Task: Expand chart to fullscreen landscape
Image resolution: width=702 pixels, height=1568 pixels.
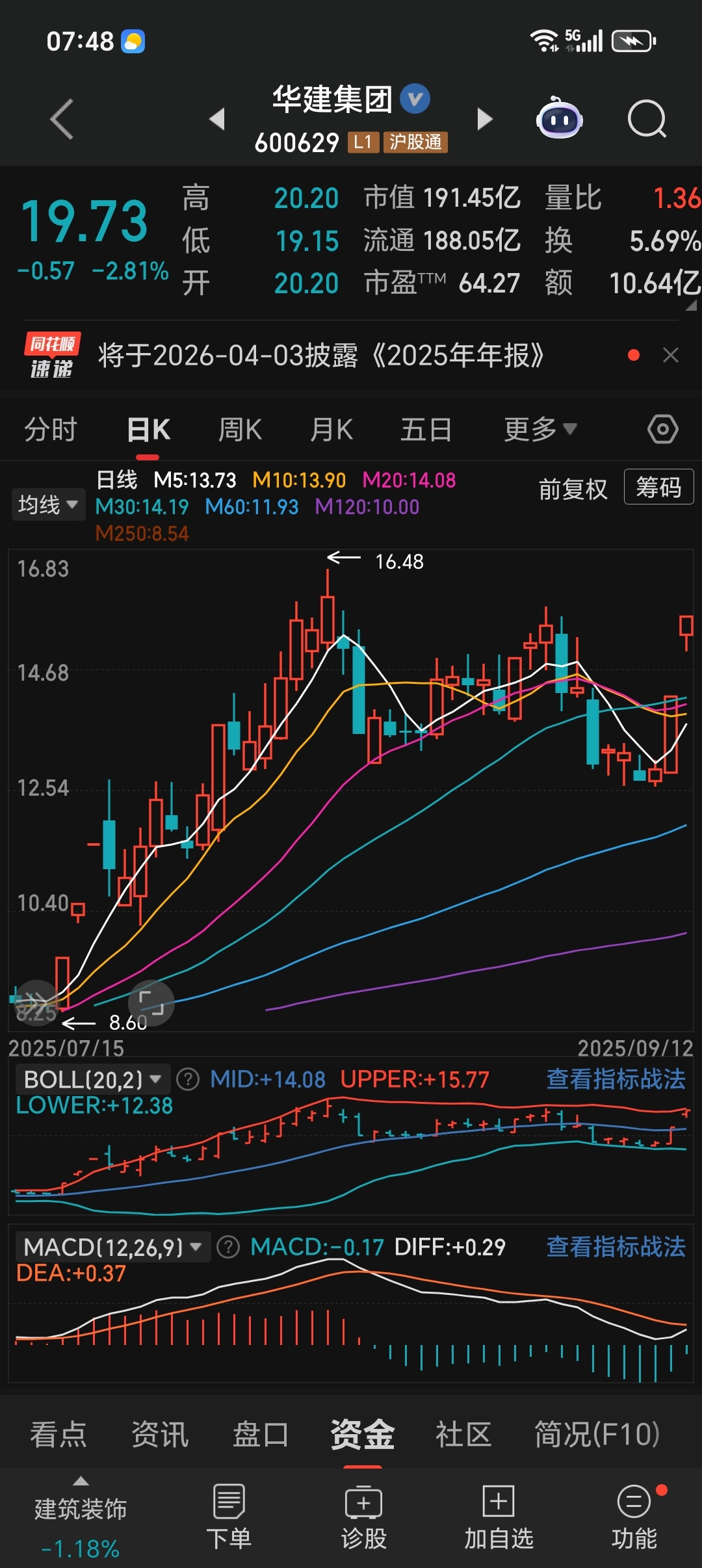Action: coord(151,1003)
